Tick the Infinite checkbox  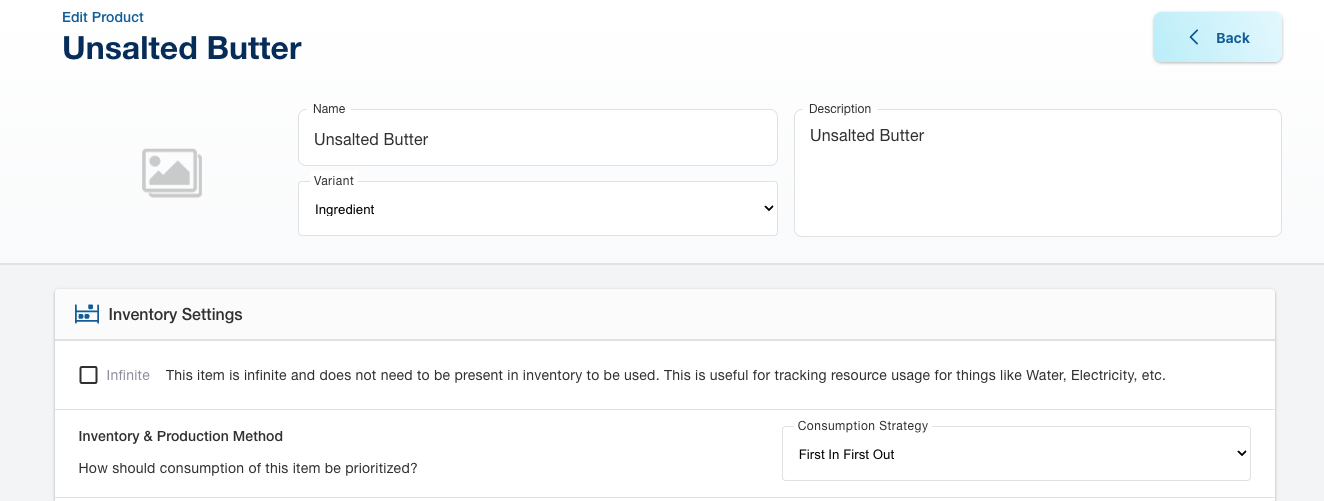tap(88, 375)
